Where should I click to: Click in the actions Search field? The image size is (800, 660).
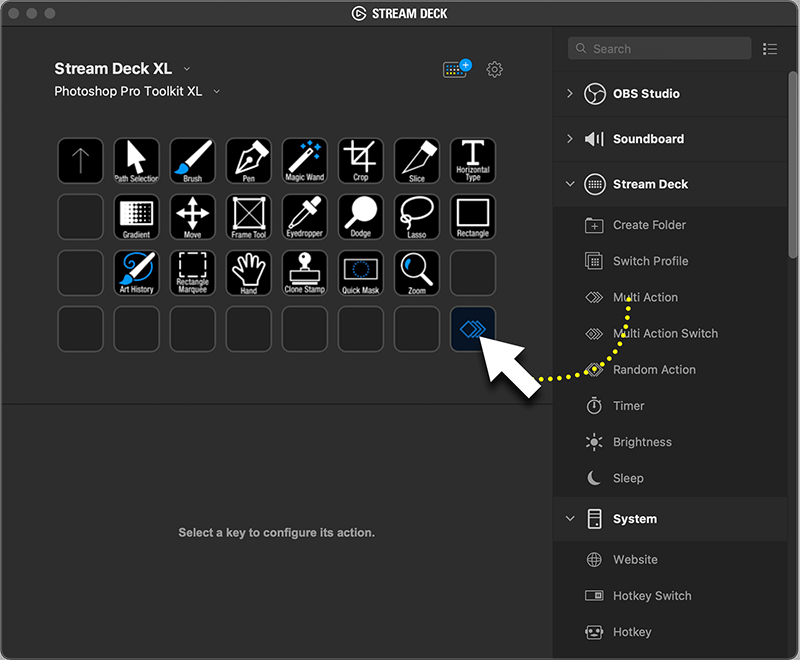pyautogui.click(x=659, y=48)
